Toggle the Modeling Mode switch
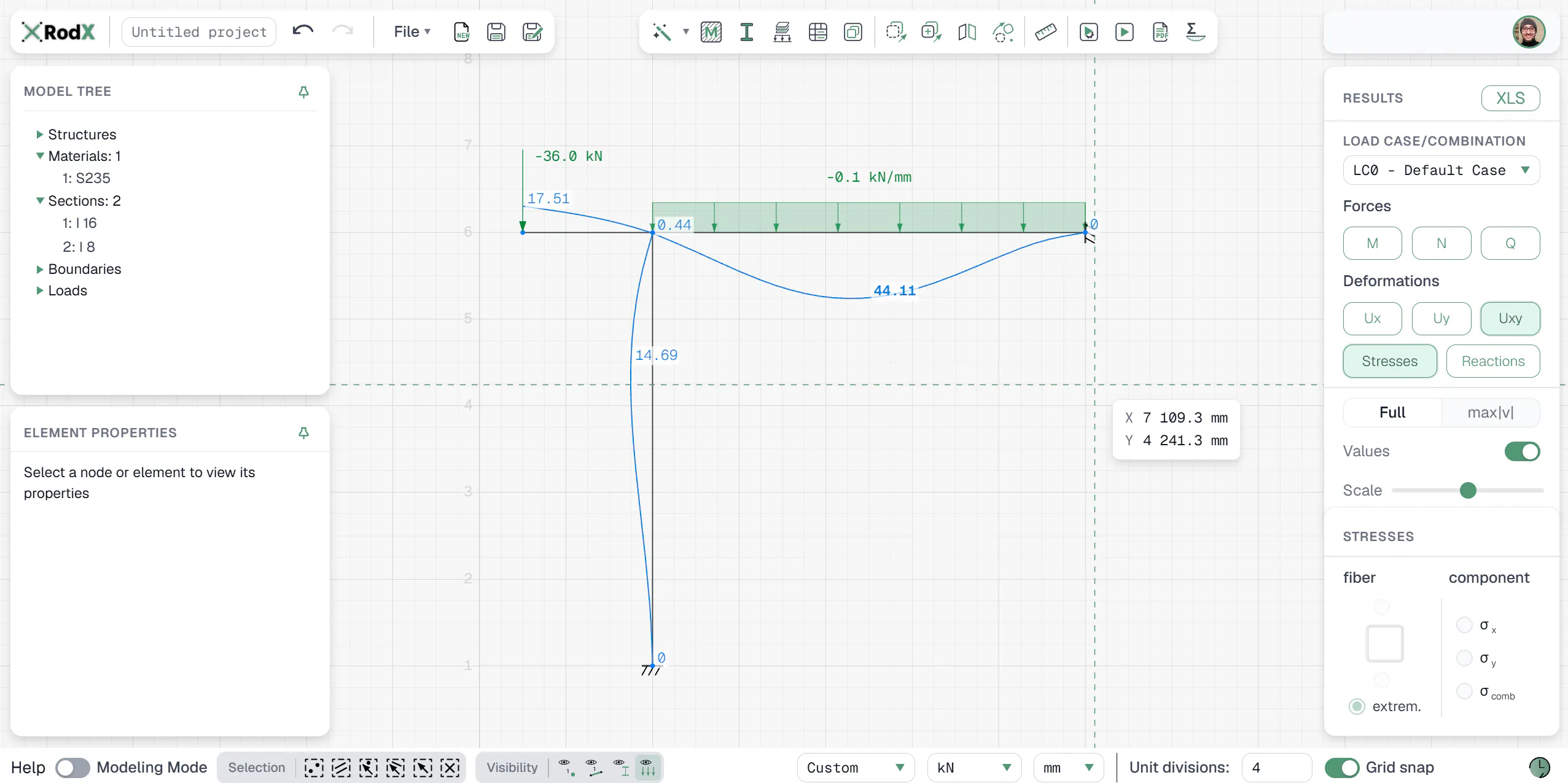The image size is (1568, 783). click(72, 768)
